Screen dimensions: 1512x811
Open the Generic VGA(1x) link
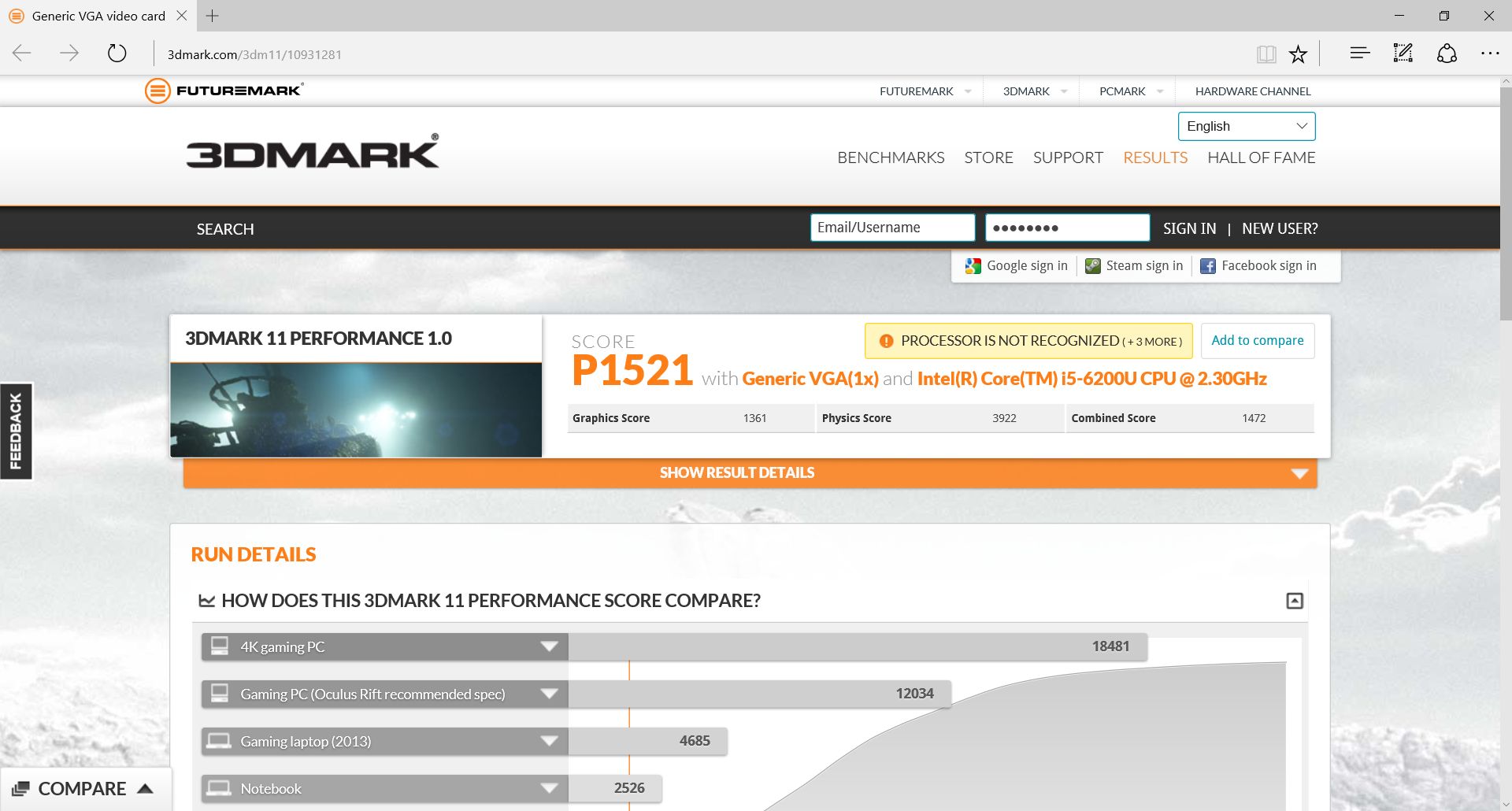(810, 379)
